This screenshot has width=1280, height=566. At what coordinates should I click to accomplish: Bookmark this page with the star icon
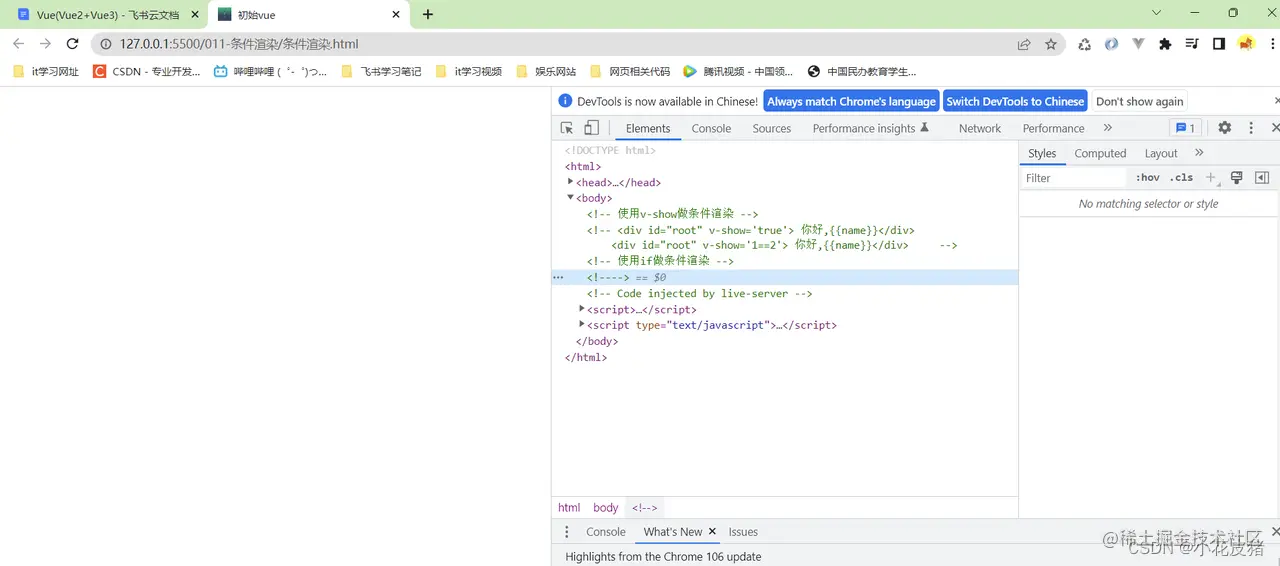coord(1051,44)
